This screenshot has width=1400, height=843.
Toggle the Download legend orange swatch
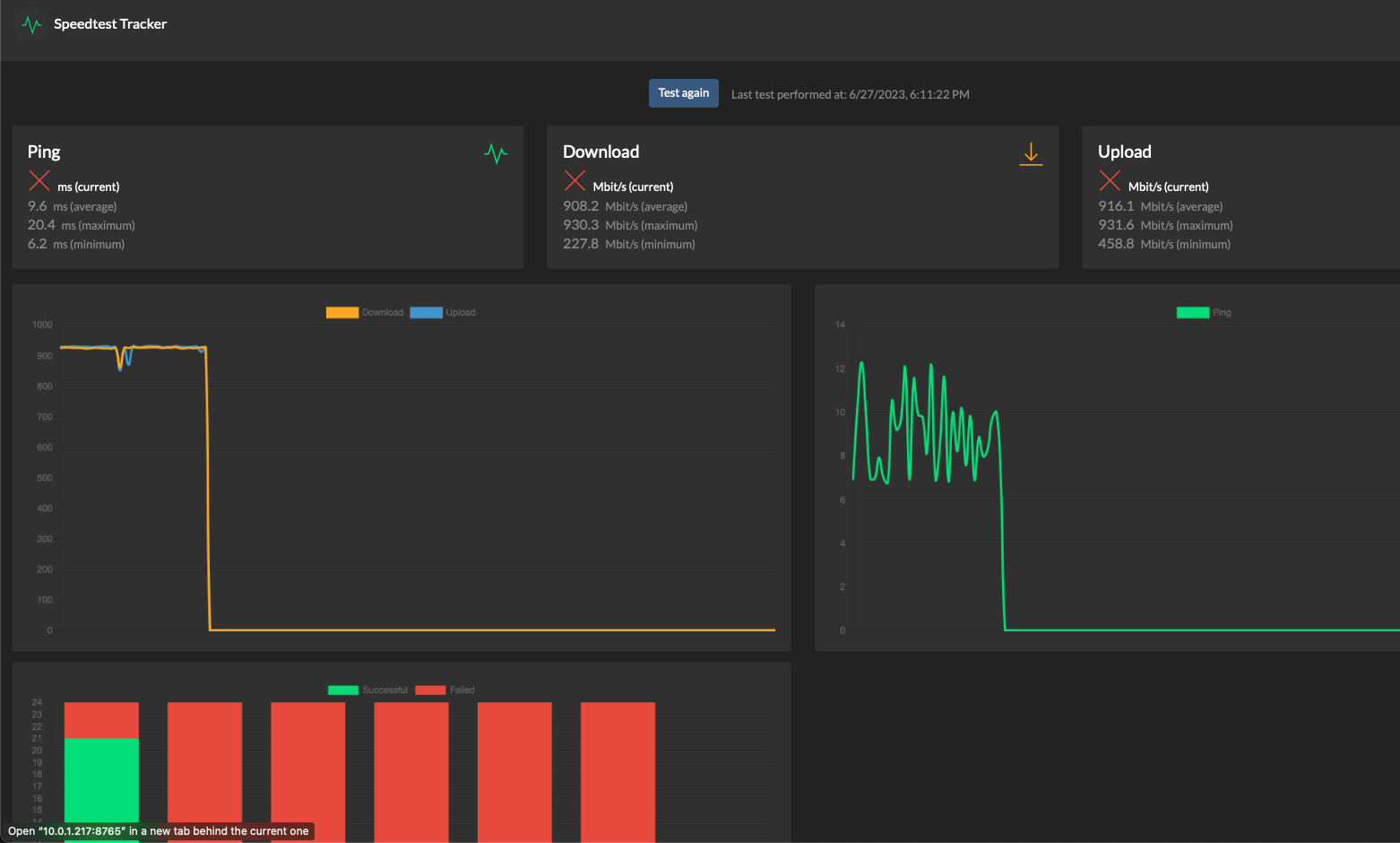[342, 313]
